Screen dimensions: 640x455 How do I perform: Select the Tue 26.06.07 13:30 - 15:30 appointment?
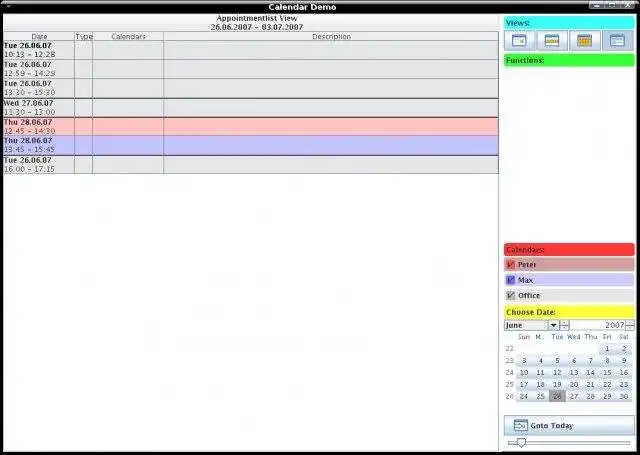[x=251, y=88]
